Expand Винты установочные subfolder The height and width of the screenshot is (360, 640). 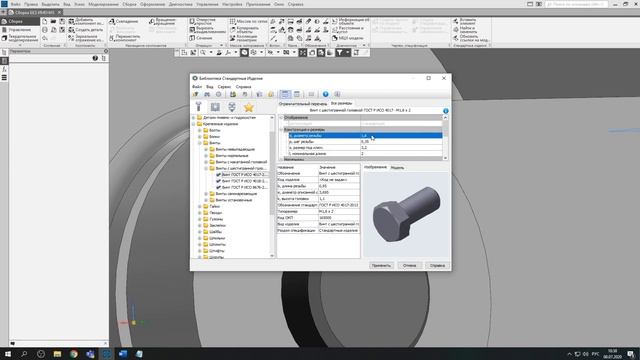click(206, 200)
